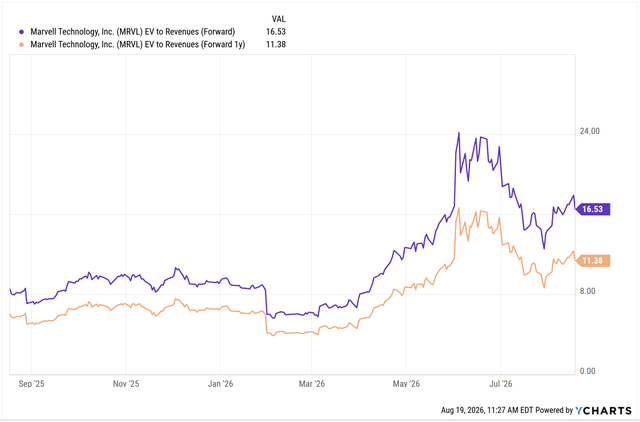Click the legend value 11.38 under VAL
The height and width of the screenshot is (422, 640).
tap(276, 44)
